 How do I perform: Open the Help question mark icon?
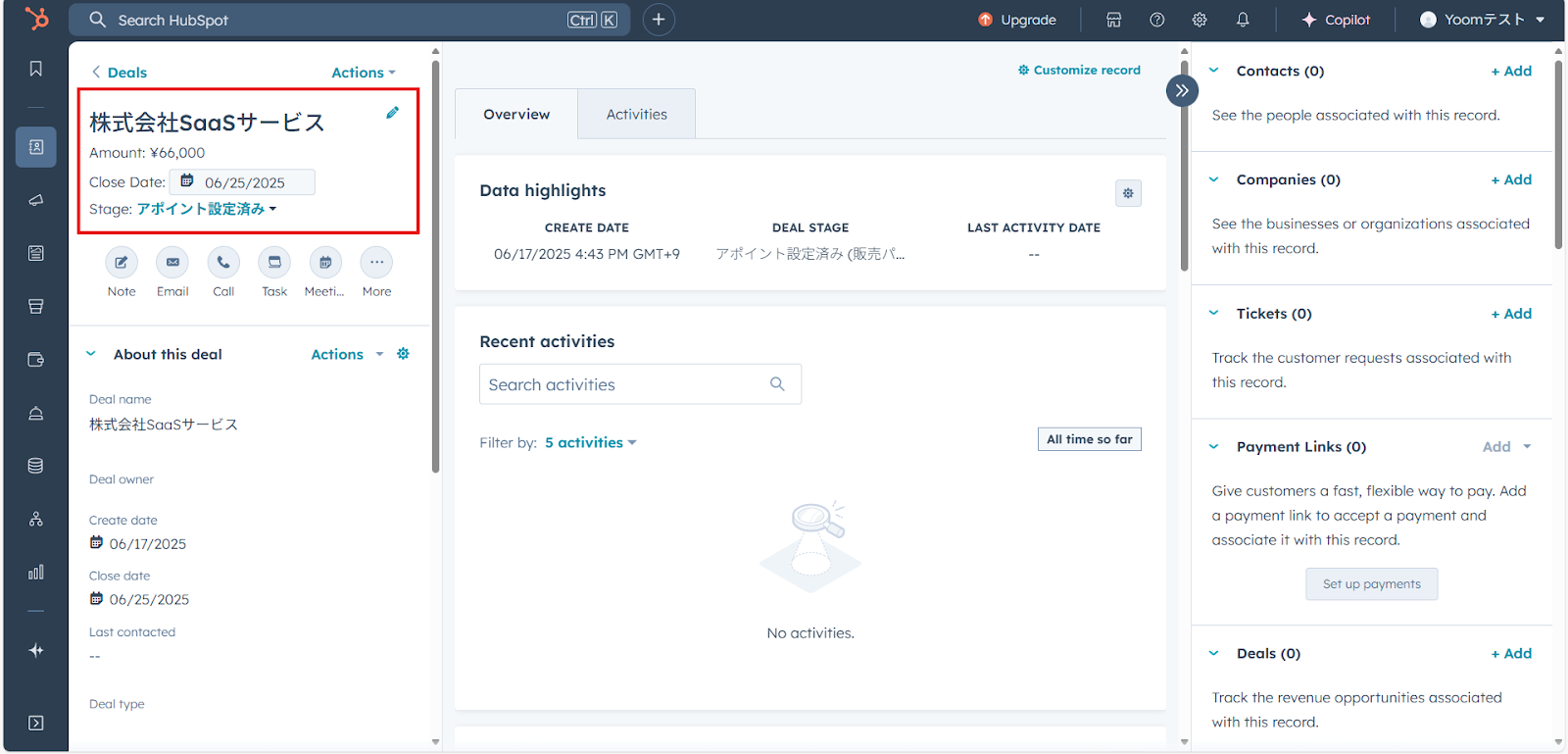(x=1157, y=20)
